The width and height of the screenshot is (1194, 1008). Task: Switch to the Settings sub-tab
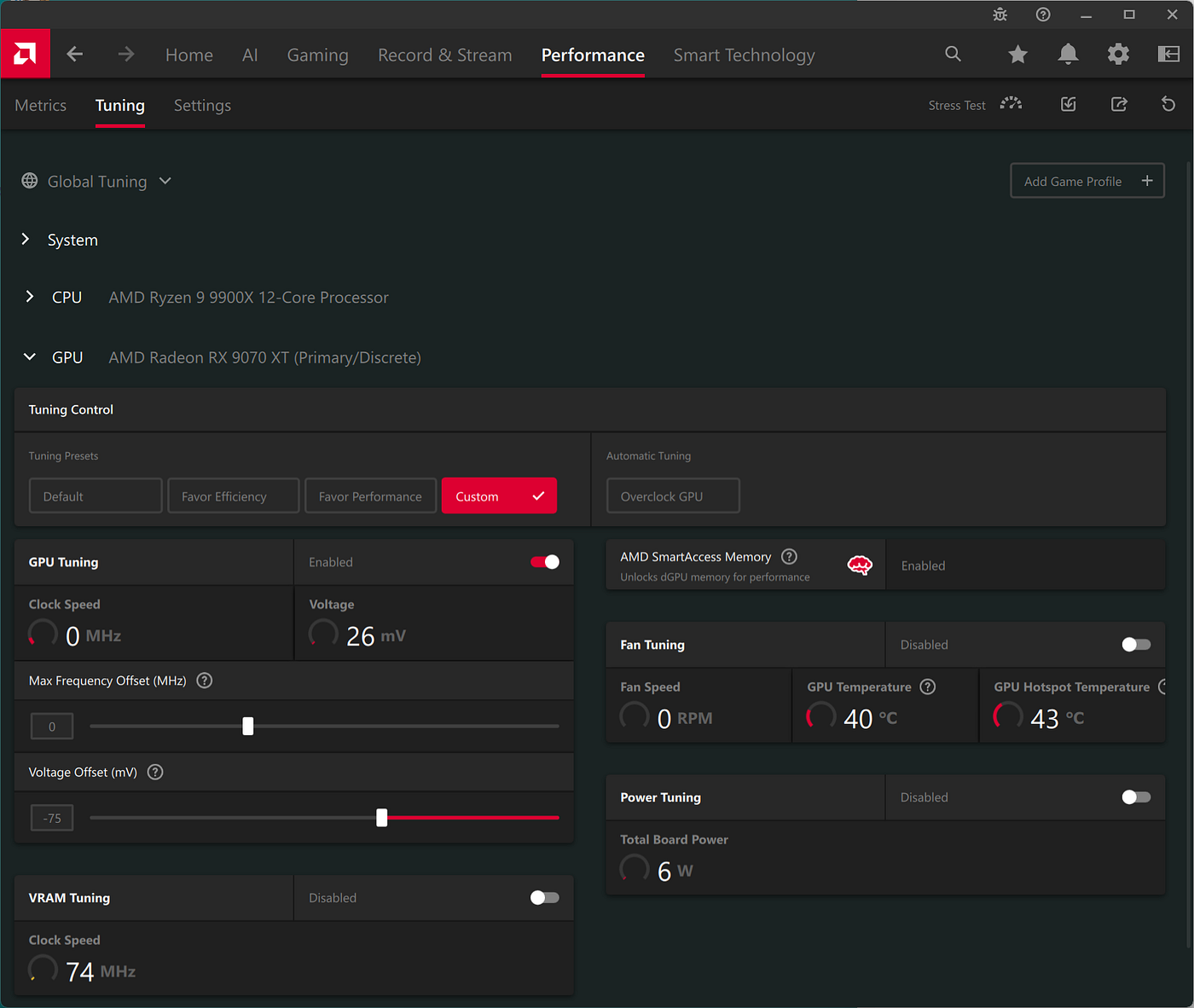click(202, 105)
